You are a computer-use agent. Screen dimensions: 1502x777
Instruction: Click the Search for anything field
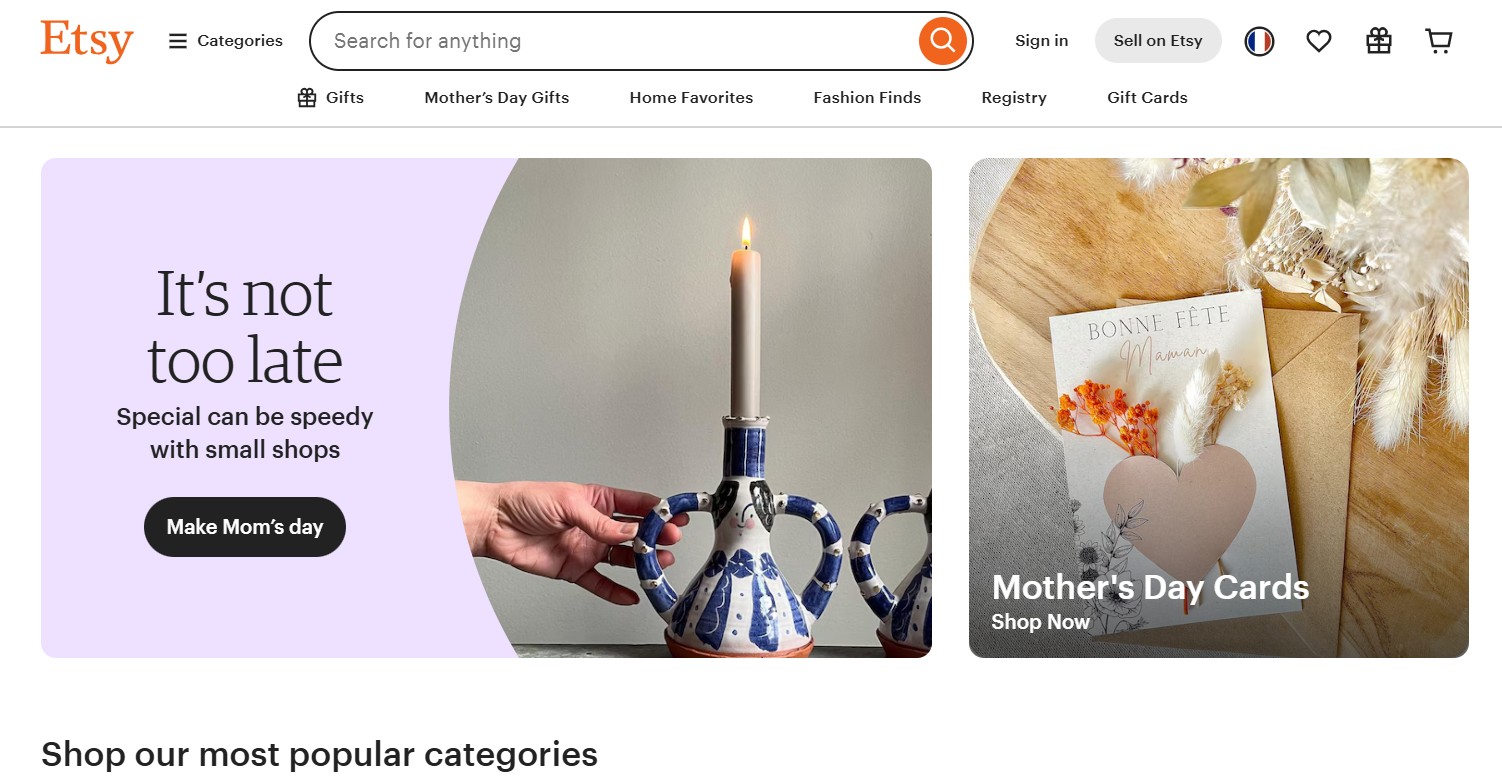point(600,40)
